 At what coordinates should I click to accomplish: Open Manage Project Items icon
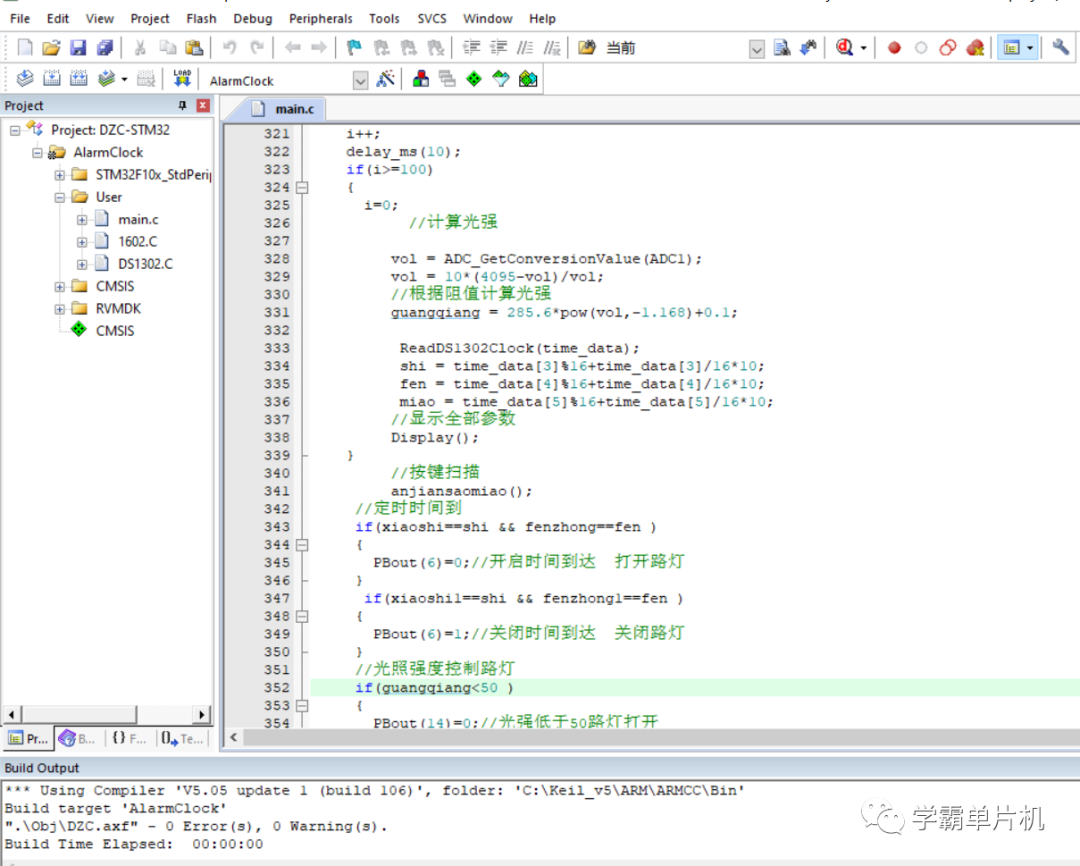pos(421,79)
